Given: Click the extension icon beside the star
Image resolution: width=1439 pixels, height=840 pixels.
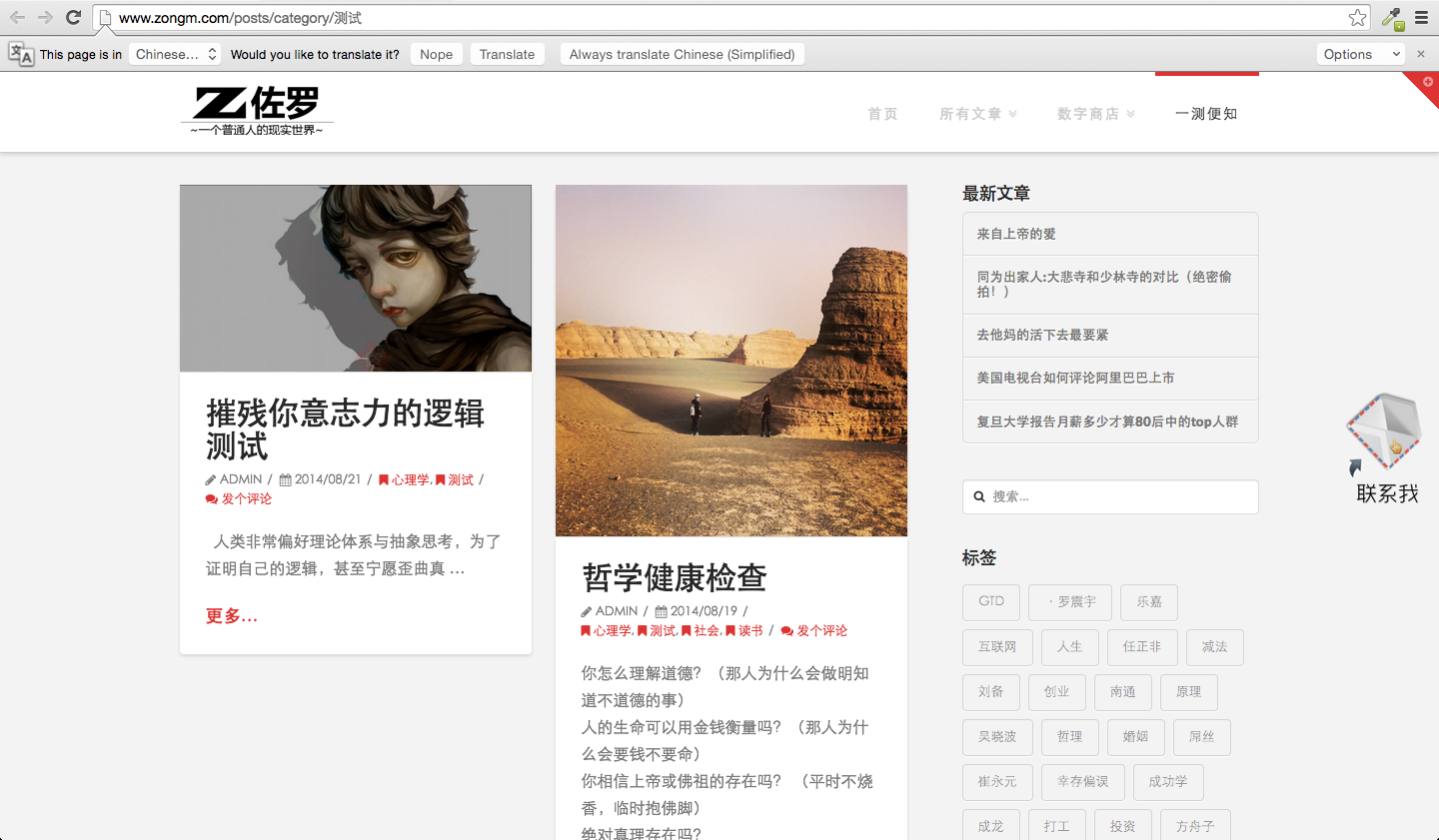Looking at the screenshot, I should point(1393,18).
